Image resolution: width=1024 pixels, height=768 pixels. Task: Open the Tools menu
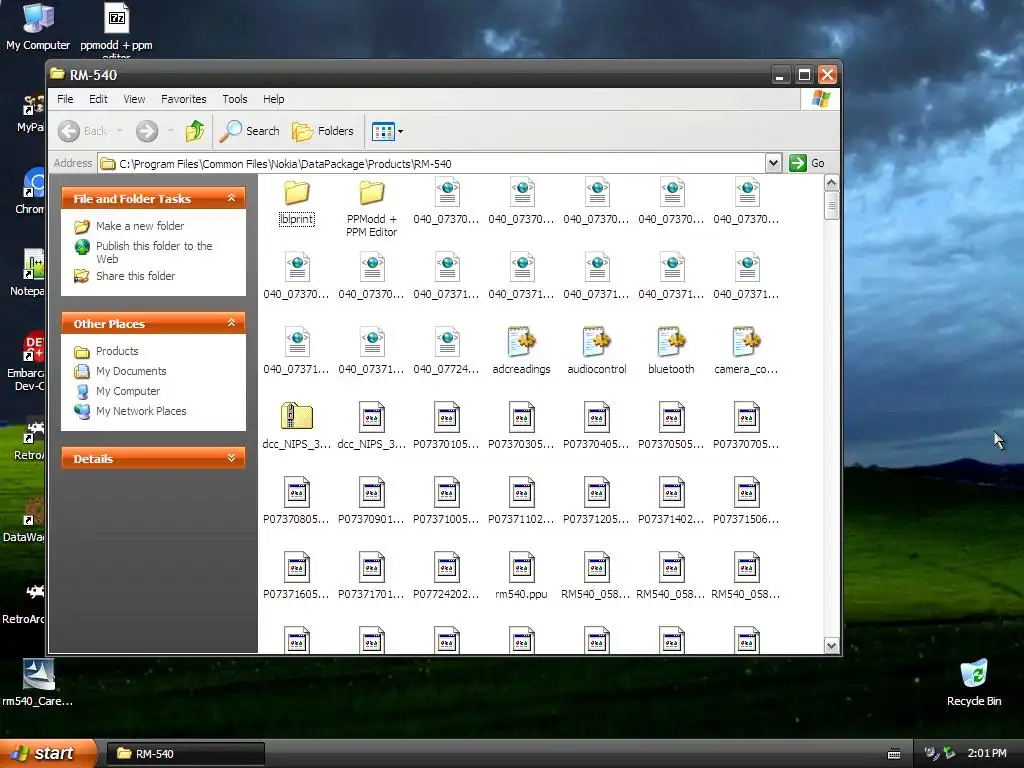pos(234,99)
